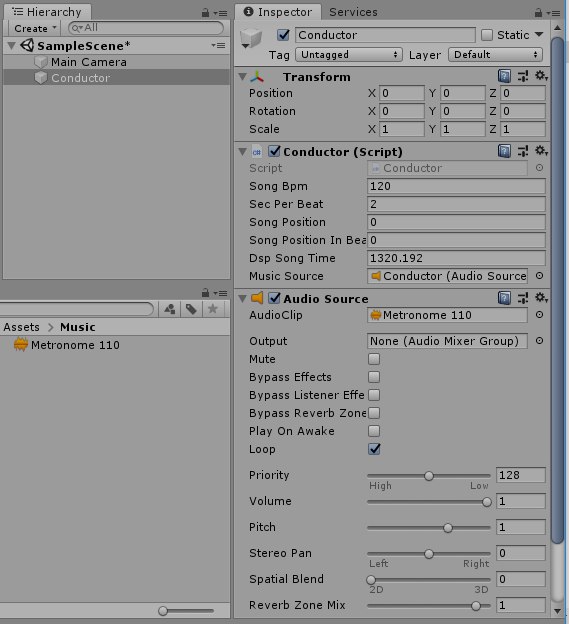Click the Song Bpm field showing 120
The image size is (569, 624).
pos(456,186)
